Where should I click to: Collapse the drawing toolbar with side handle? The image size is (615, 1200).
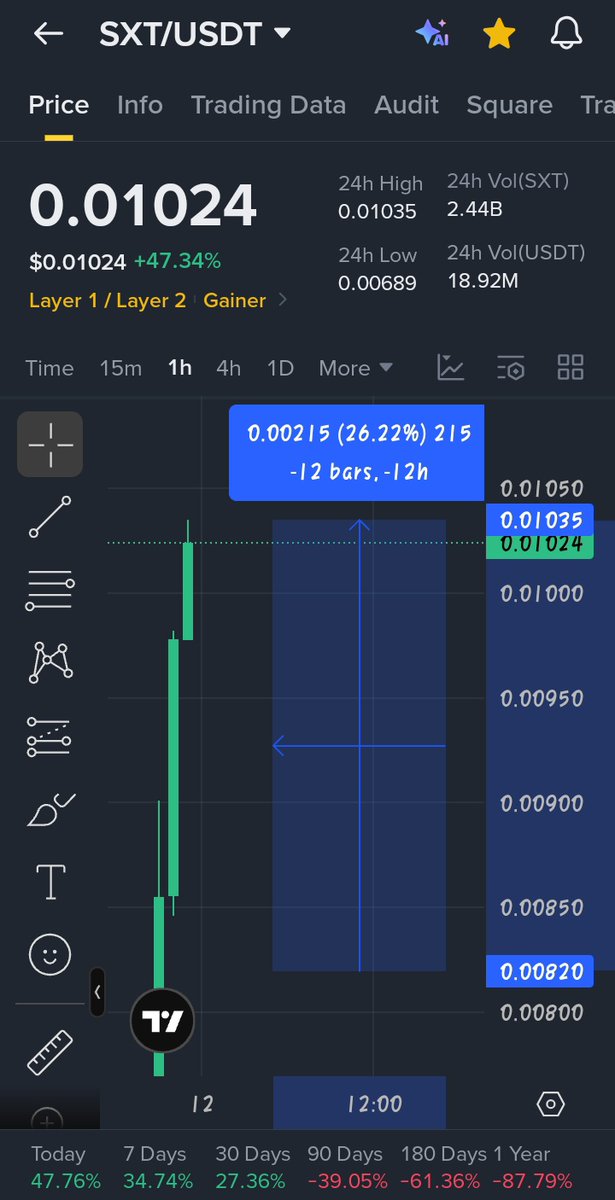click(x=97, y=993)
